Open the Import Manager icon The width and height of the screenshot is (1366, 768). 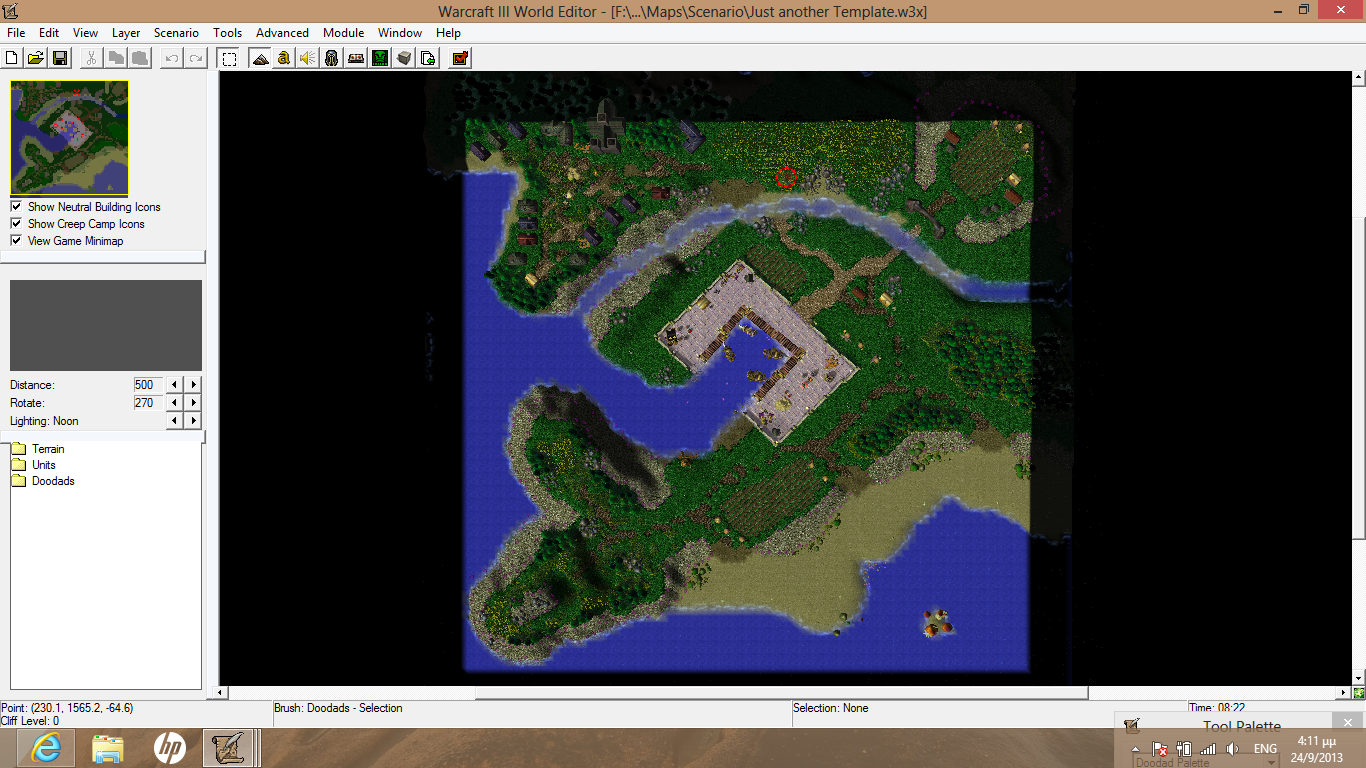(428, 58)
